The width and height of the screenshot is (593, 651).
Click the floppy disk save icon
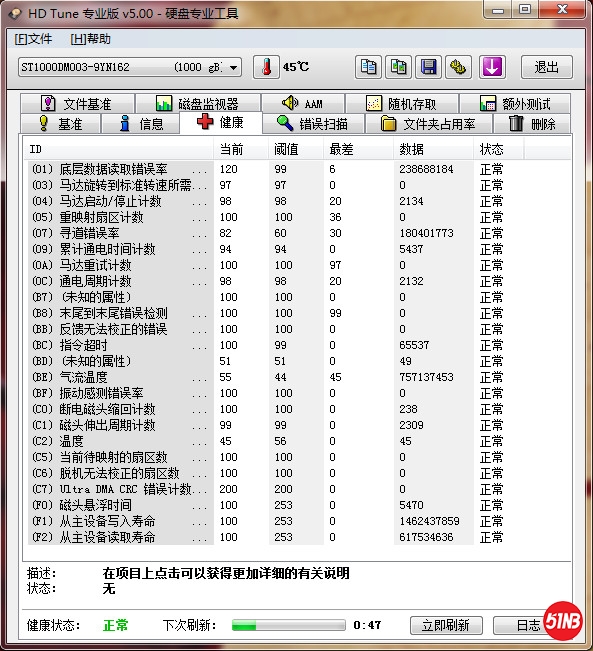click(428, 67)
